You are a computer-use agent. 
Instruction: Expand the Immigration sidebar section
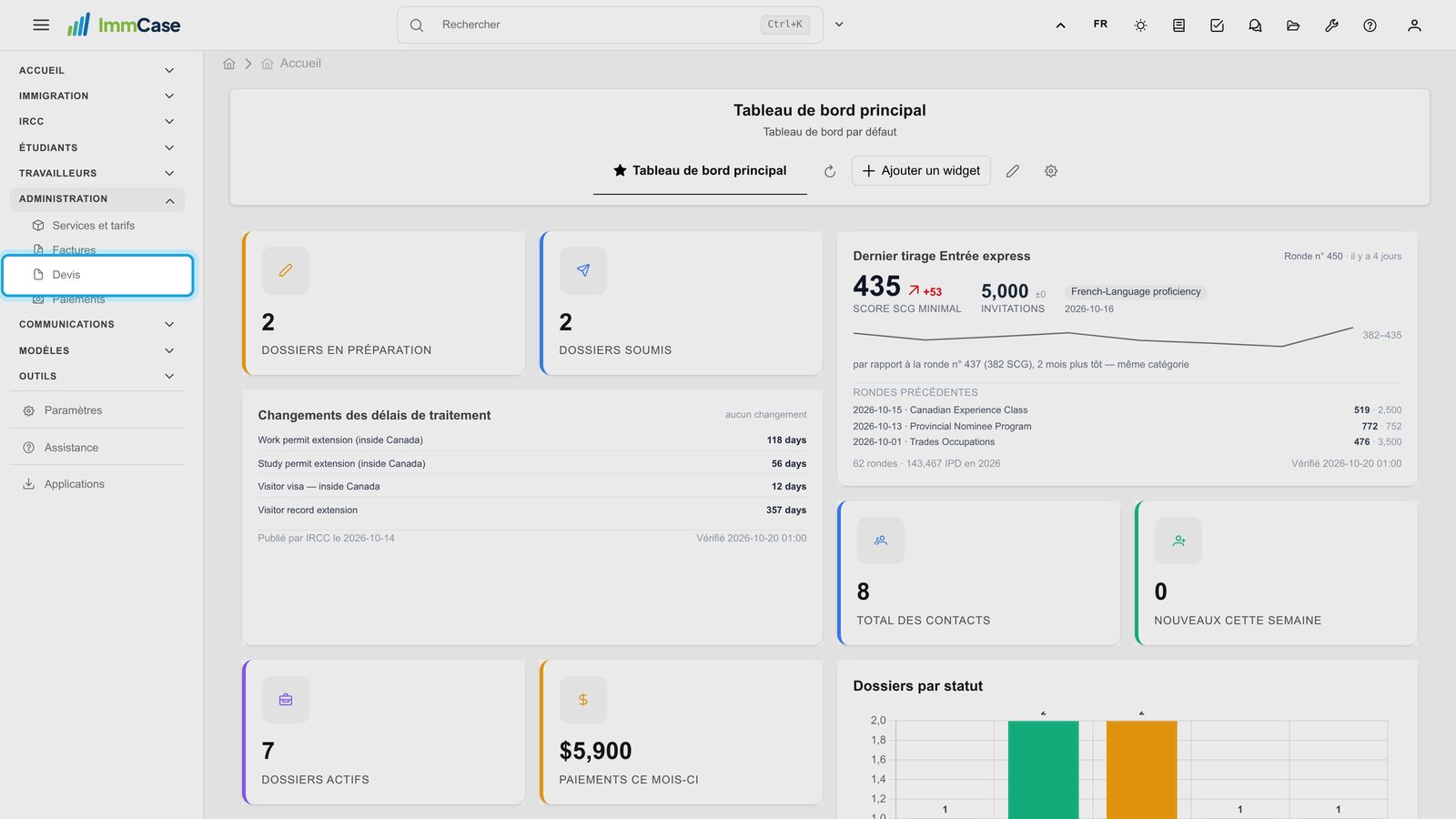(96, 96)
